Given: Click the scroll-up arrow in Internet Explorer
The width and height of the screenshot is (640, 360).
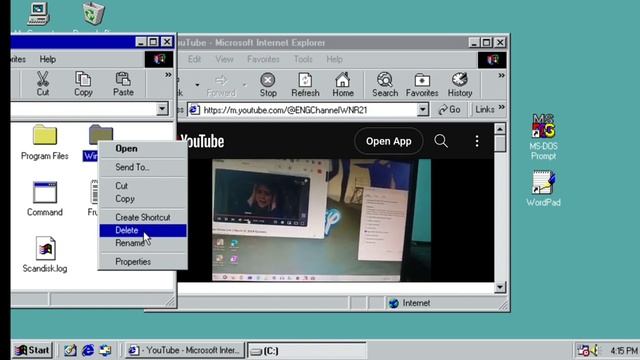Looking at the screenshot, I should point(500,129).
